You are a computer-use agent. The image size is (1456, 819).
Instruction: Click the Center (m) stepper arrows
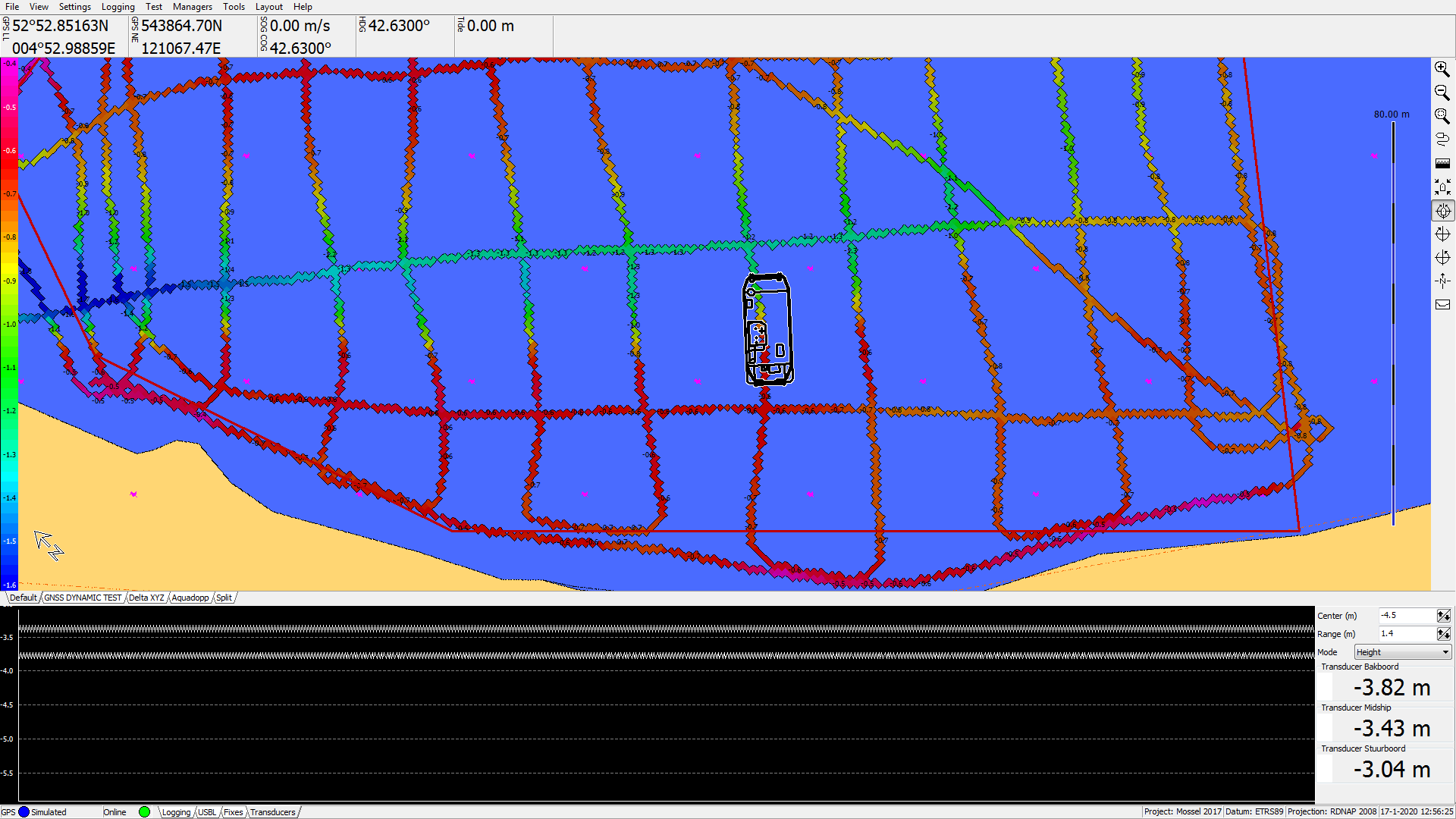[1444, 616]
